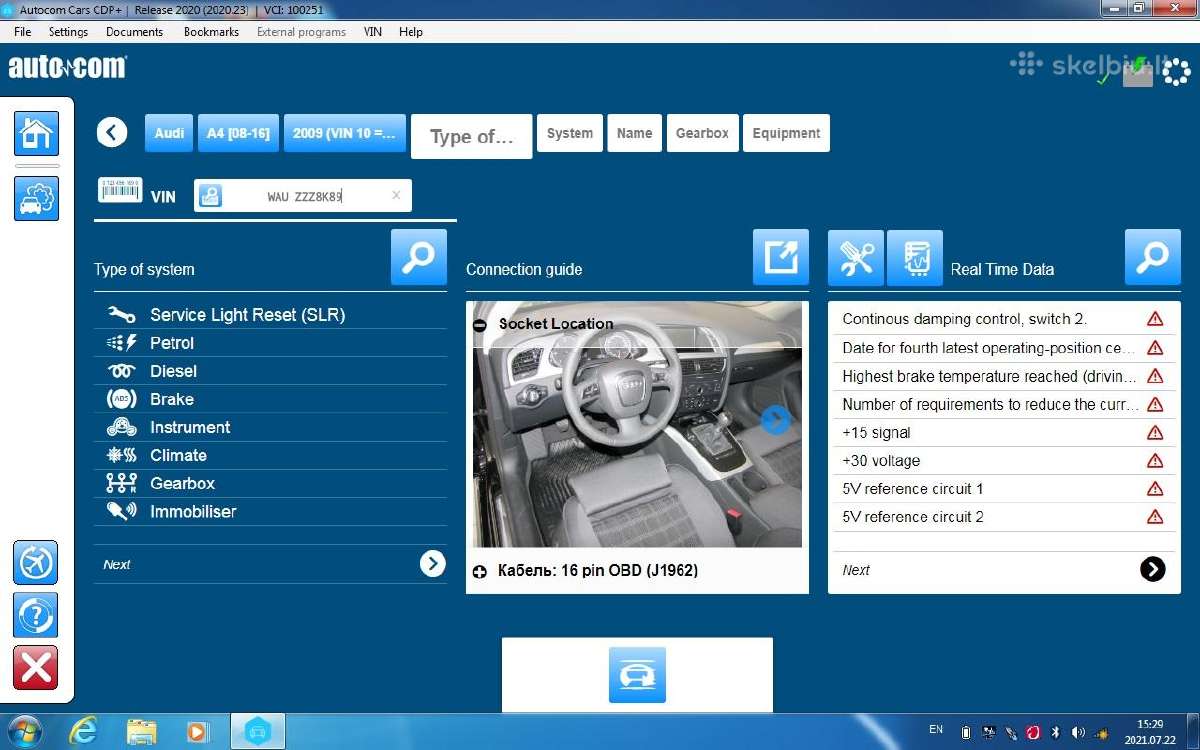Open the media player taskbar icon
The width and height of the screenshot is (1200, 750).
tap(198, 732)
